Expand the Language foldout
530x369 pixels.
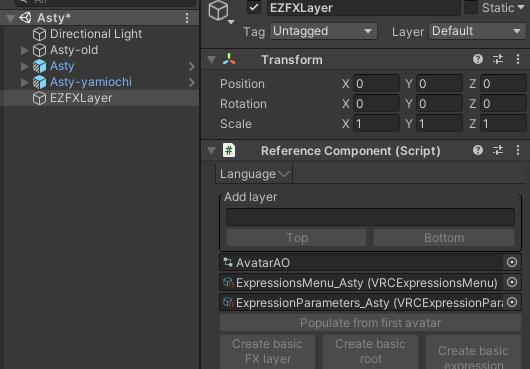pos(254,174)
